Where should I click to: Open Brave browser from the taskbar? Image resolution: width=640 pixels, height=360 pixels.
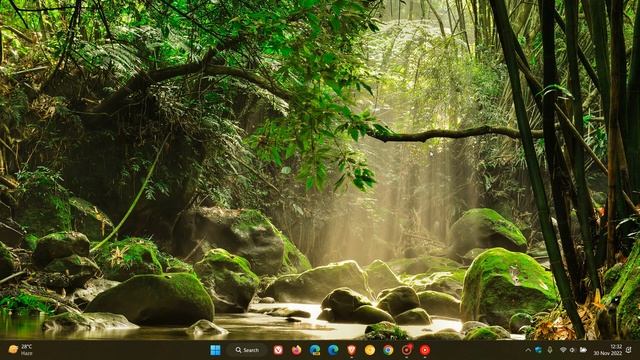351,350
